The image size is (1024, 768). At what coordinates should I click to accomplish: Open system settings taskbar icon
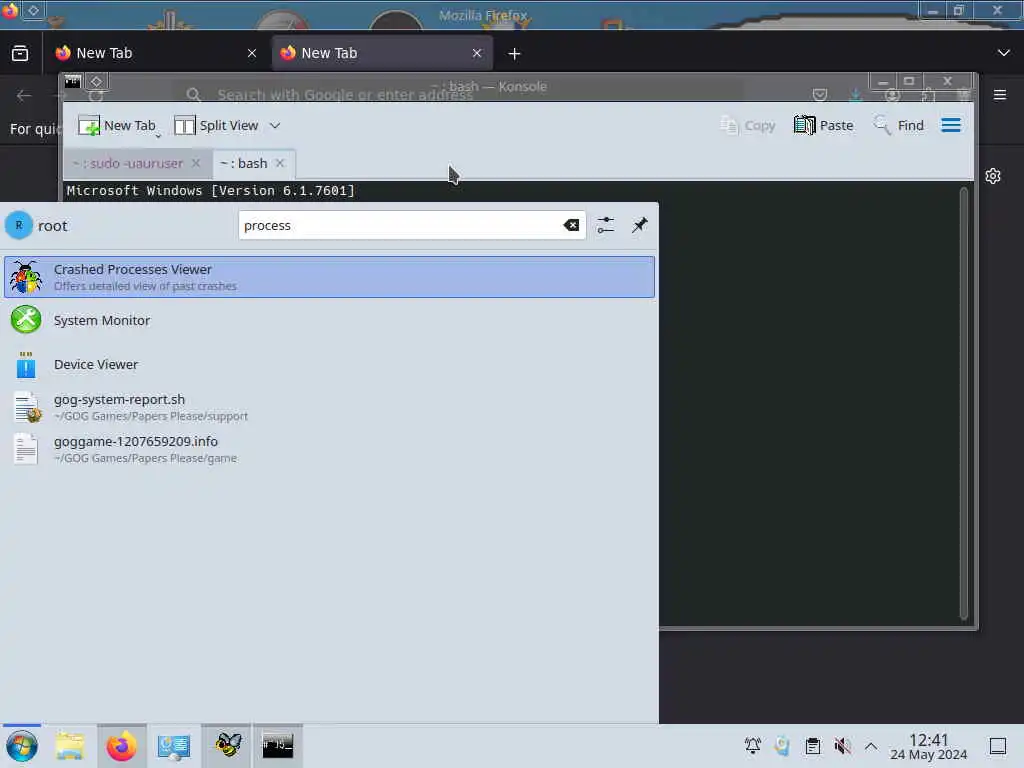(x=174, y=746)
